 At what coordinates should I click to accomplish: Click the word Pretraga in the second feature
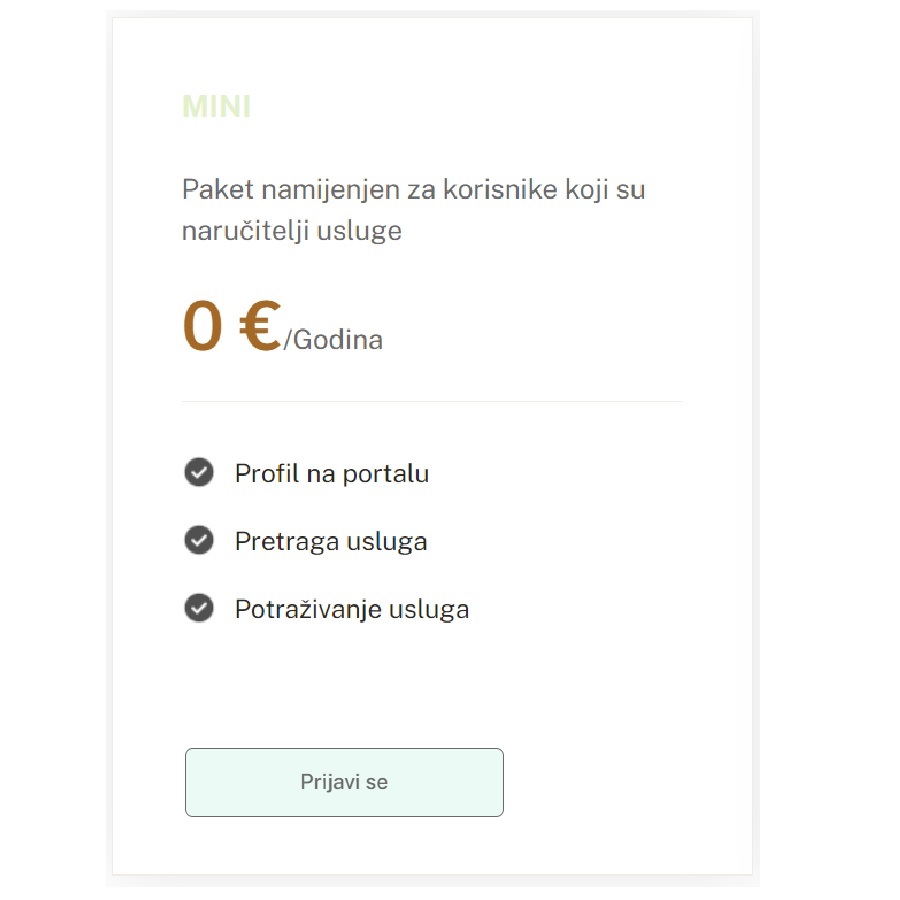point(286,541)
